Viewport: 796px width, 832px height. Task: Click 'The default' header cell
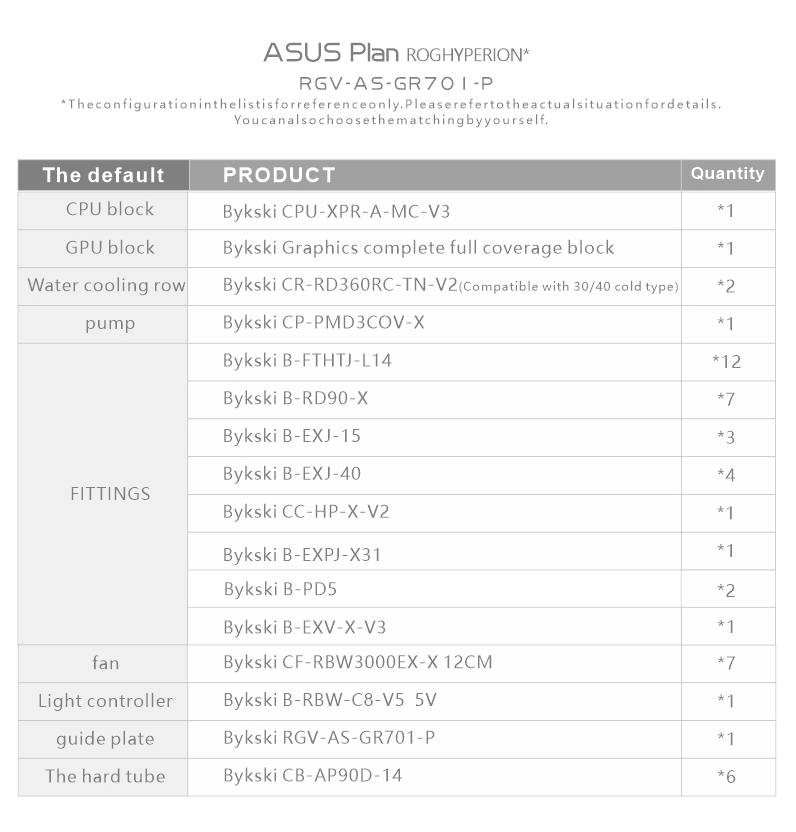click(x=103, y=175)
